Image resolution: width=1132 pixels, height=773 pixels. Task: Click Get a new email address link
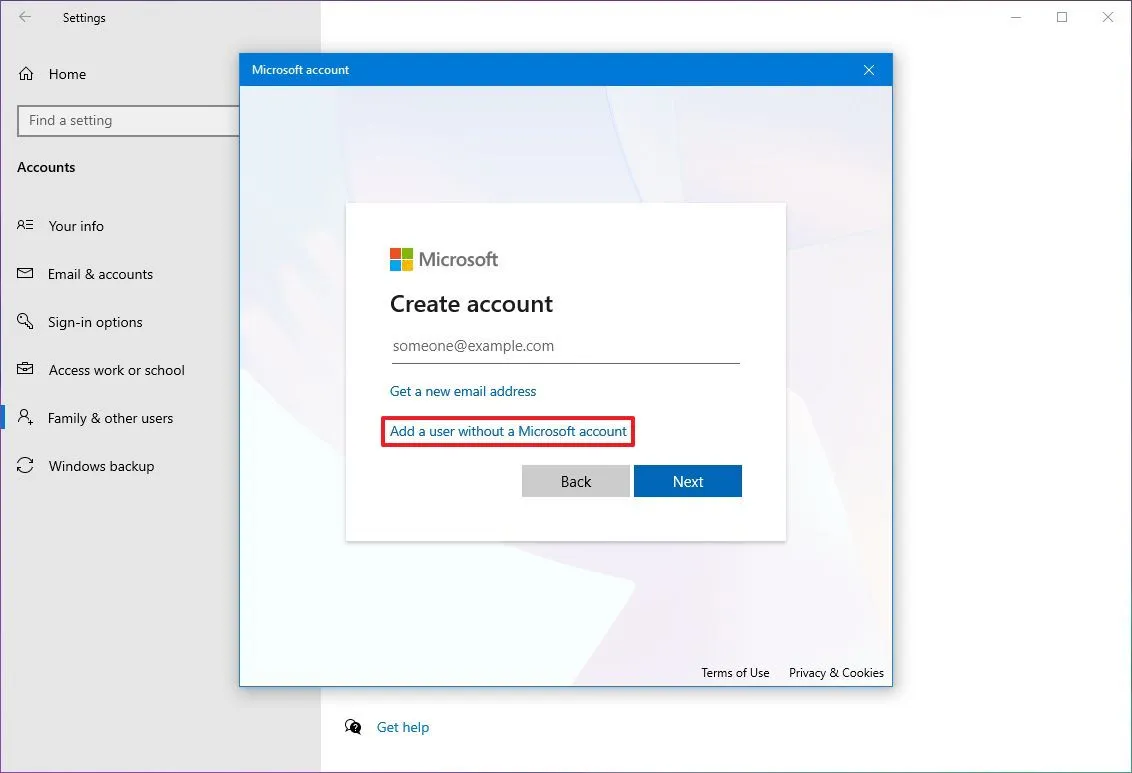[463, 391]
